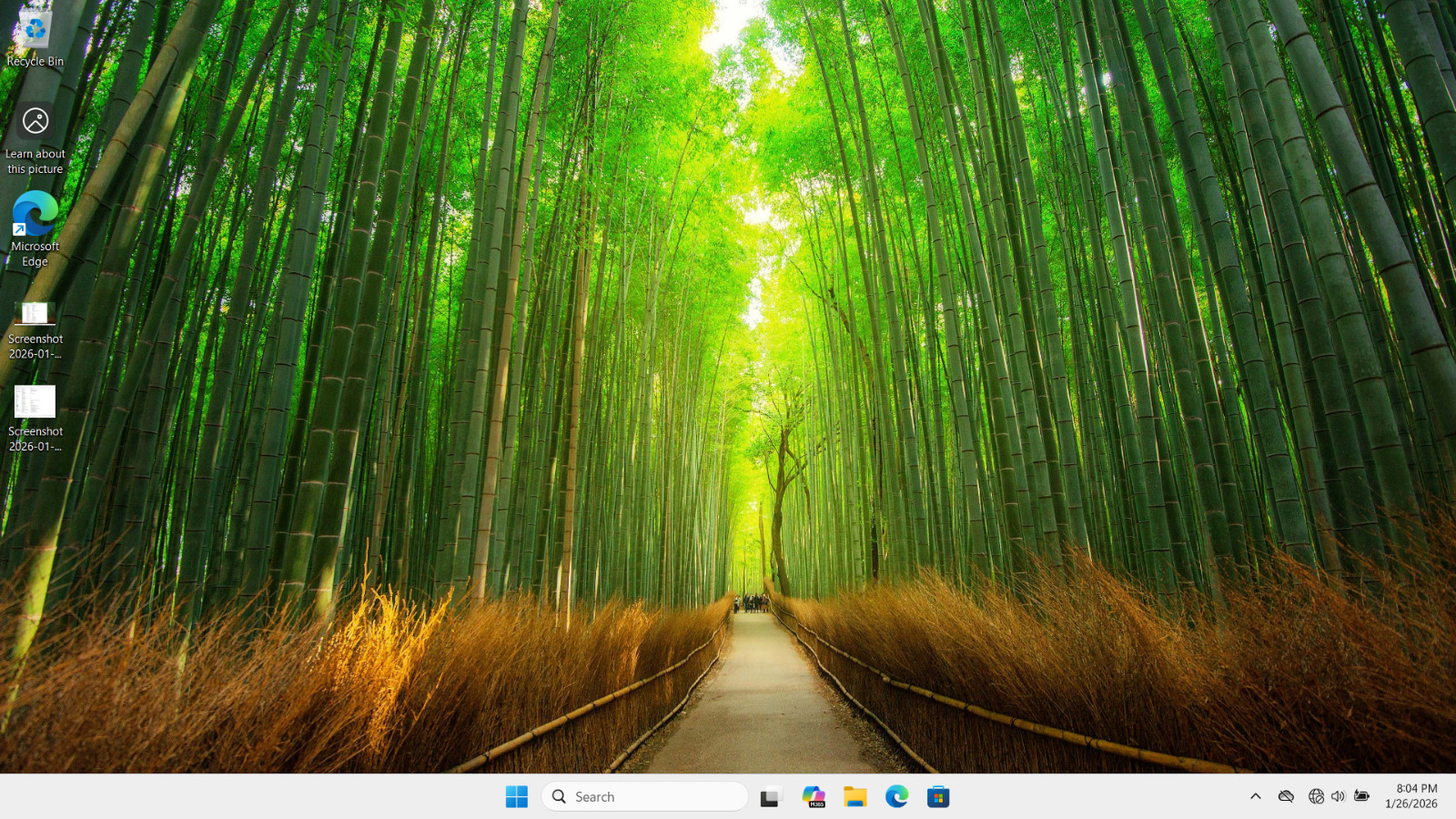Click the OneDrive cloud tray icon
1456x819 pixels.
click(x=1286, y=796)
